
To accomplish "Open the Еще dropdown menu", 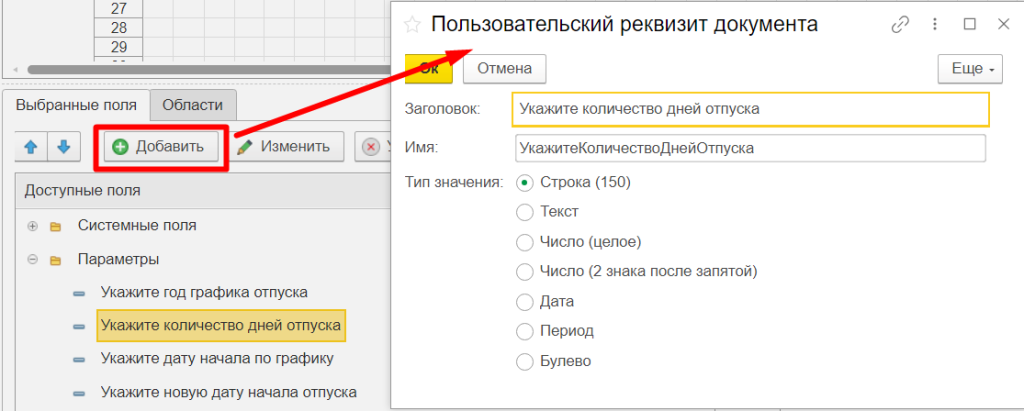I will (x=969, y=69).
